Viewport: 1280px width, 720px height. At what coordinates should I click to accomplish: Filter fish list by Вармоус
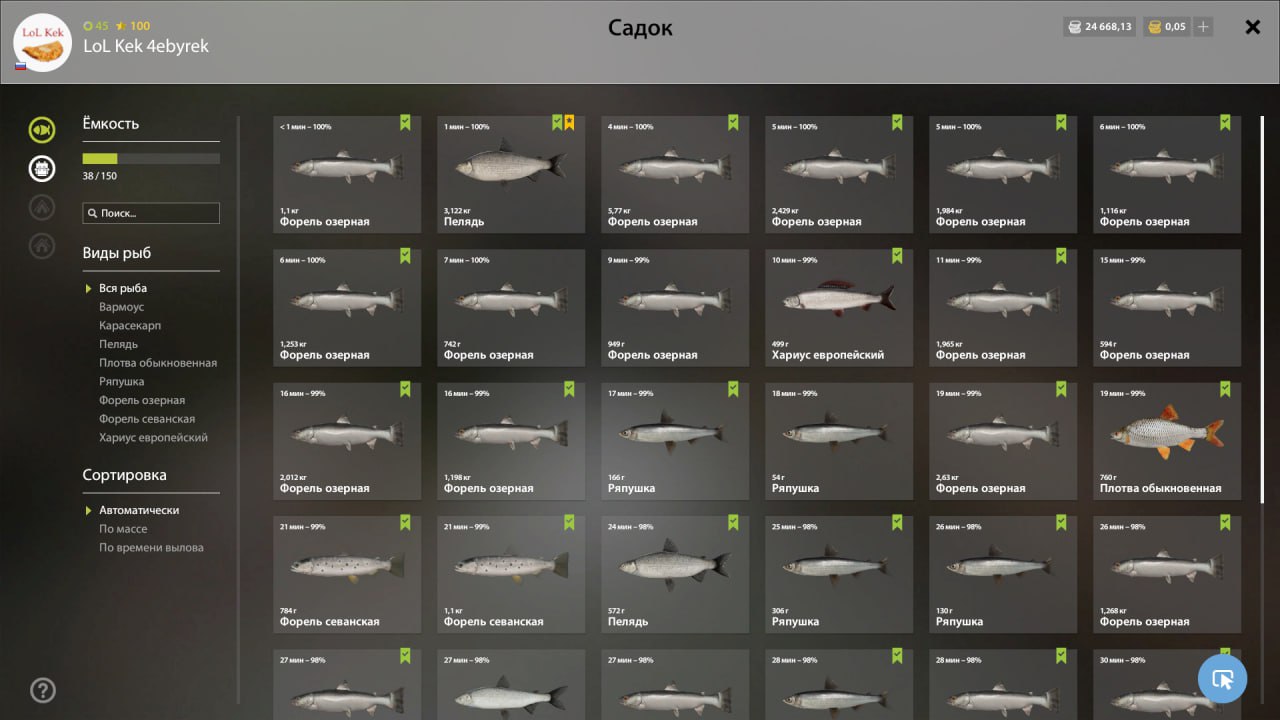point(121,307)
